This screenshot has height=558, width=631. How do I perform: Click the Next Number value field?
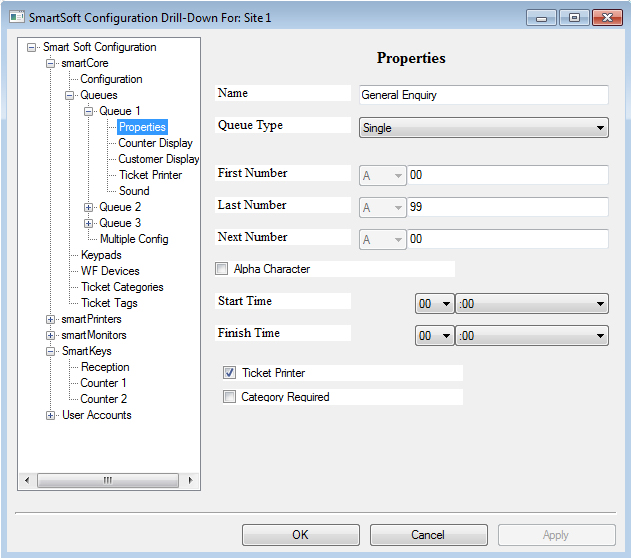coord(508,239)
